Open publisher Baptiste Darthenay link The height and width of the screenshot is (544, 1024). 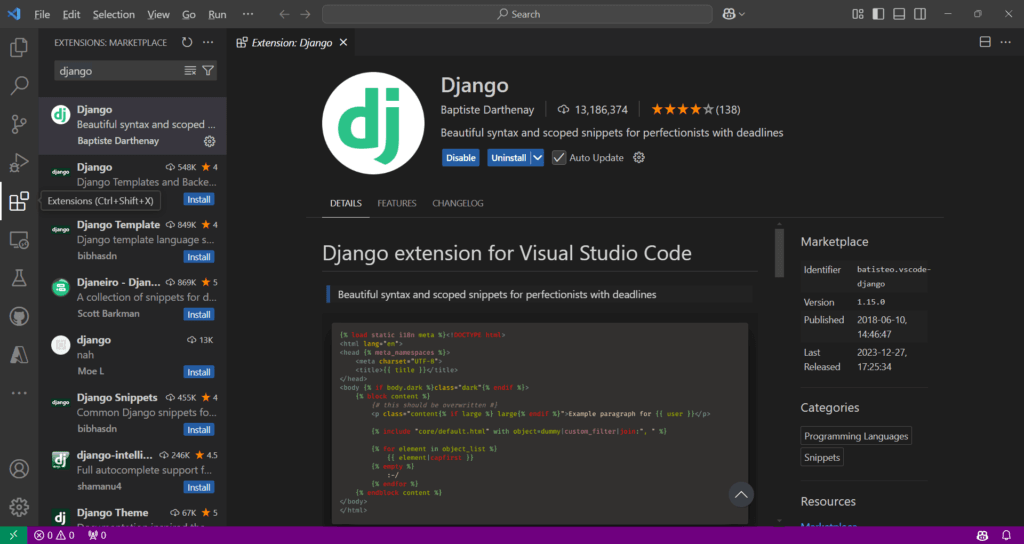487,110
